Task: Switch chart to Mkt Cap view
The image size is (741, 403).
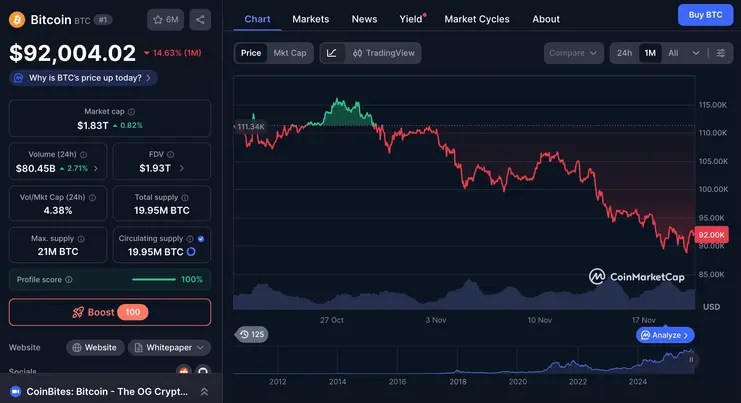Action: 290,53
